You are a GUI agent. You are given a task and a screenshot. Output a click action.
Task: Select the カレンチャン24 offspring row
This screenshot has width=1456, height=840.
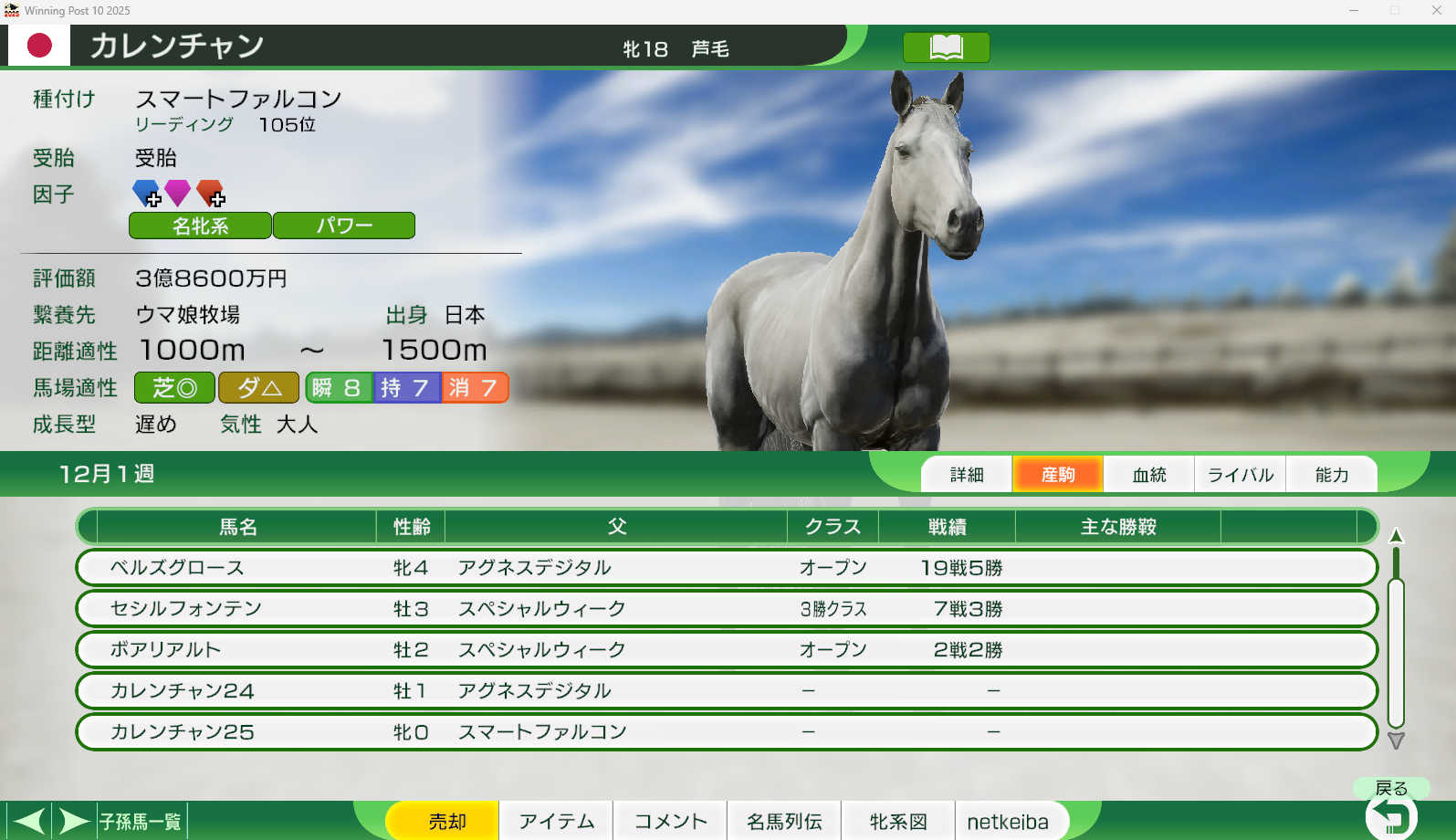point(727,691)
